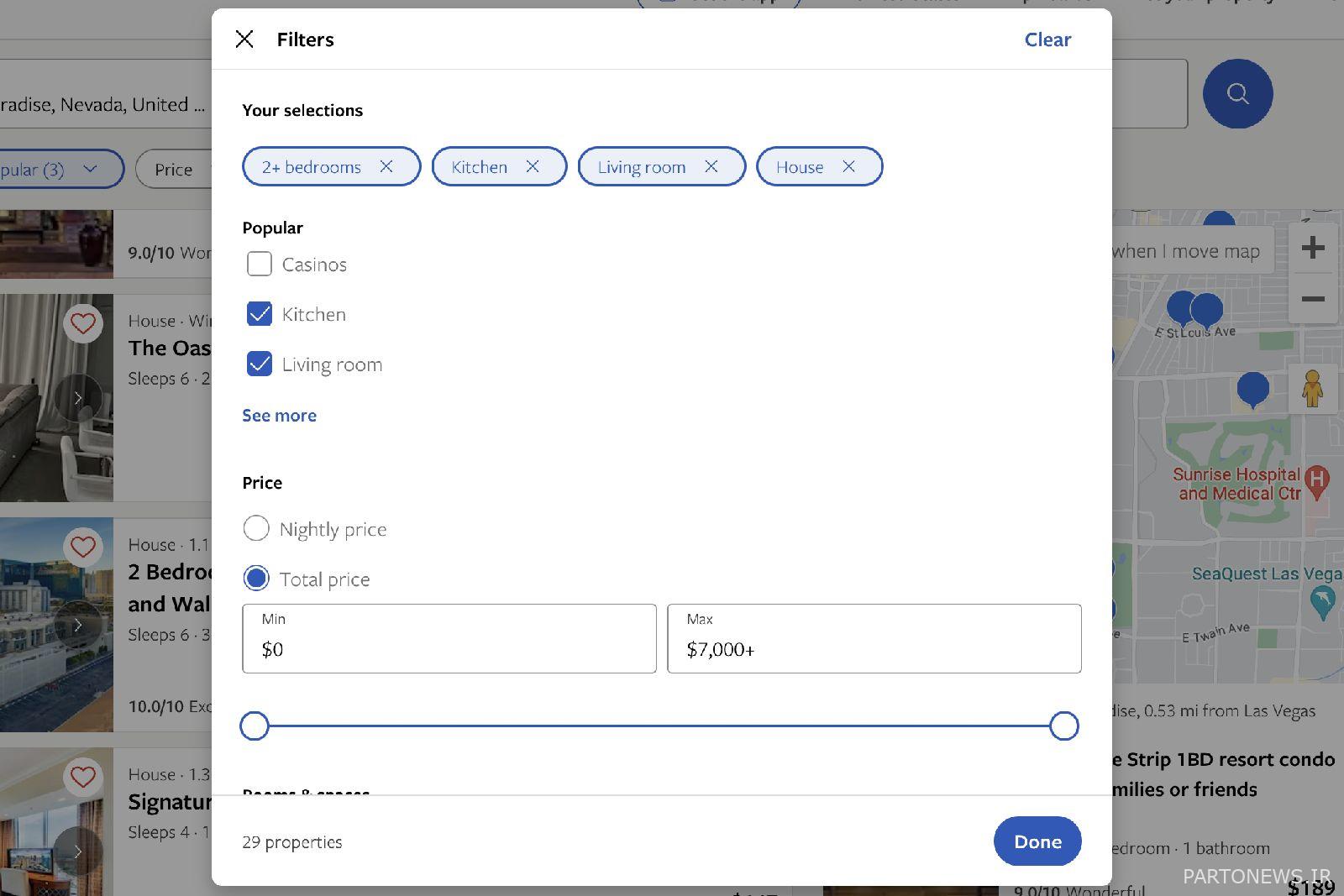Click the 29 properties count text
Image resolution: width=1344 pixels, height=896 pixels.
pyautogui.click(x=292, y=842)
